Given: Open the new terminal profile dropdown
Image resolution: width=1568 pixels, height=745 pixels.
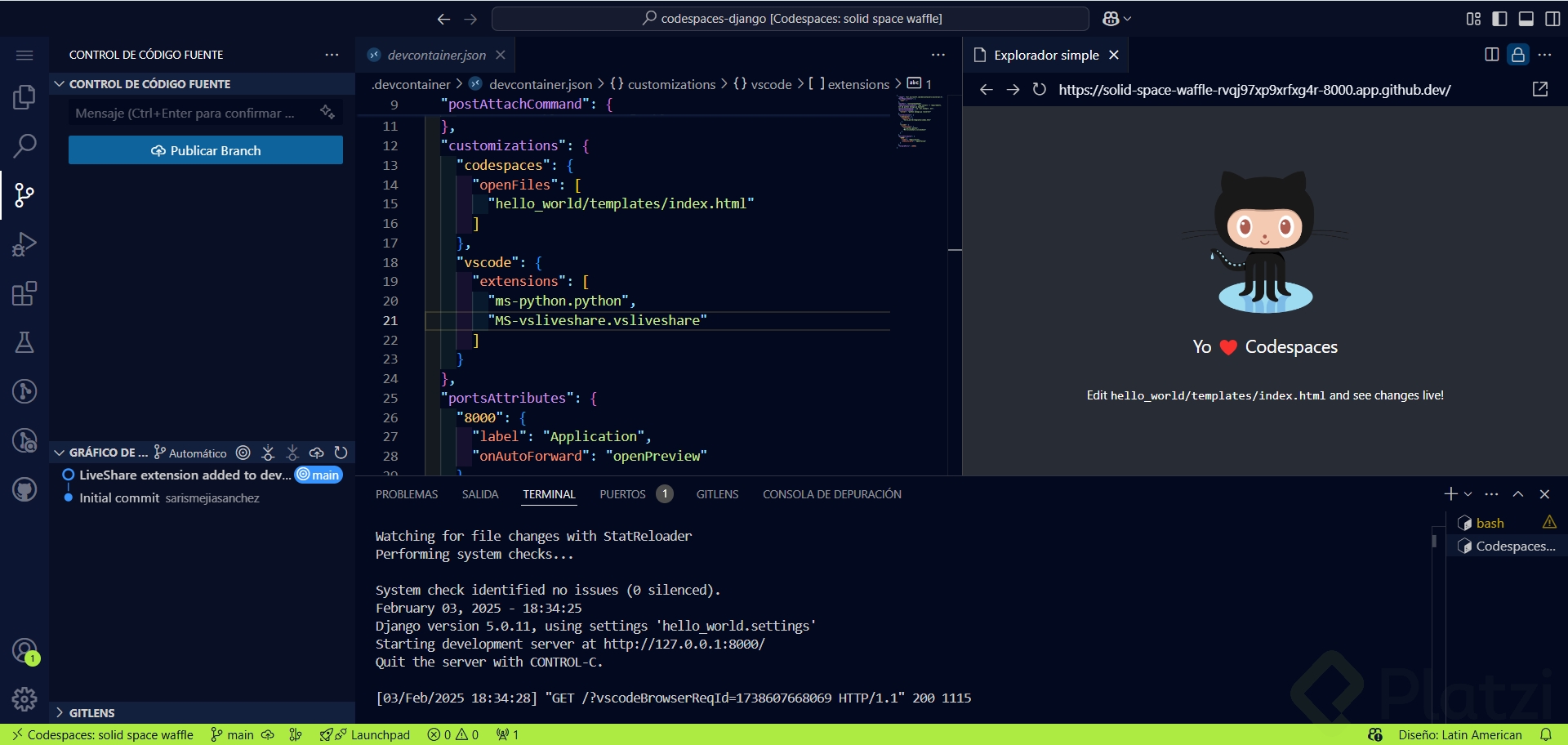Looking at the screenshot, I should pos(1468,494).
